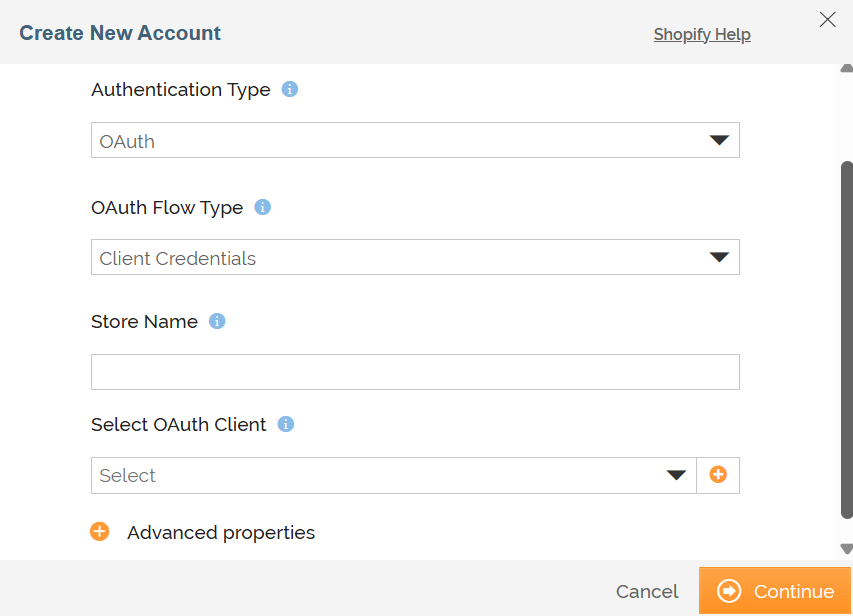
Task: Click the orange plus icon beside Advanced properties
Action: point(100,532)
